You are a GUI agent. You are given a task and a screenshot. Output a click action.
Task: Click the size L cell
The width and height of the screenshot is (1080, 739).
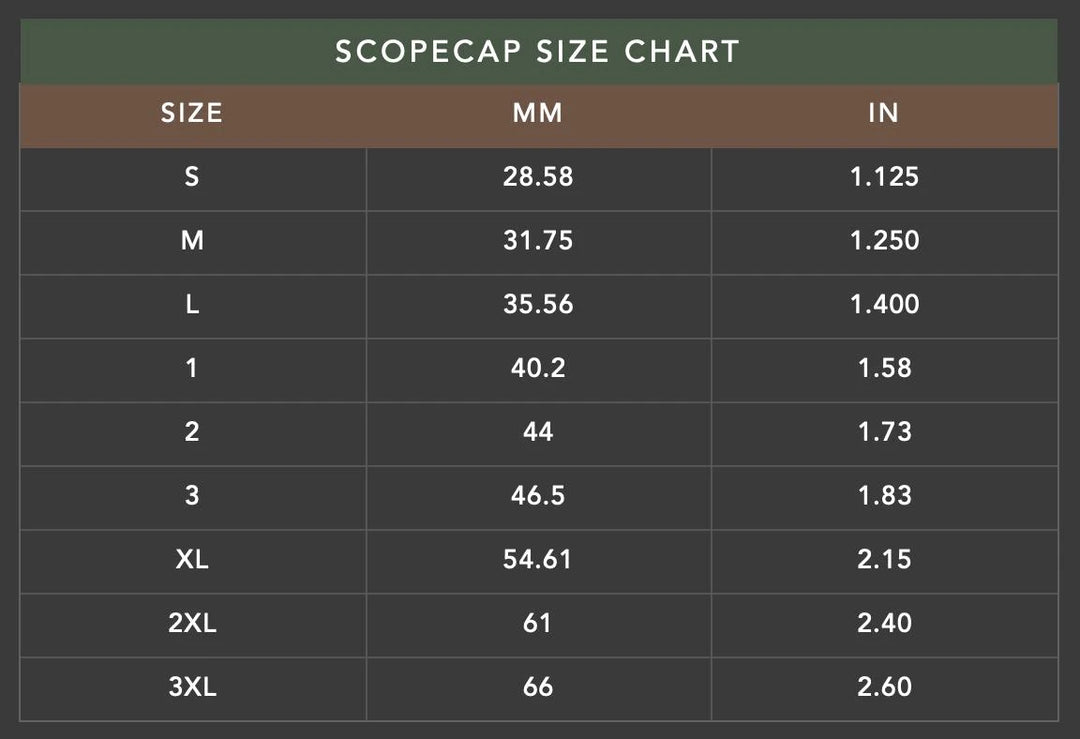pyautogui.click(x=192, y=305)
